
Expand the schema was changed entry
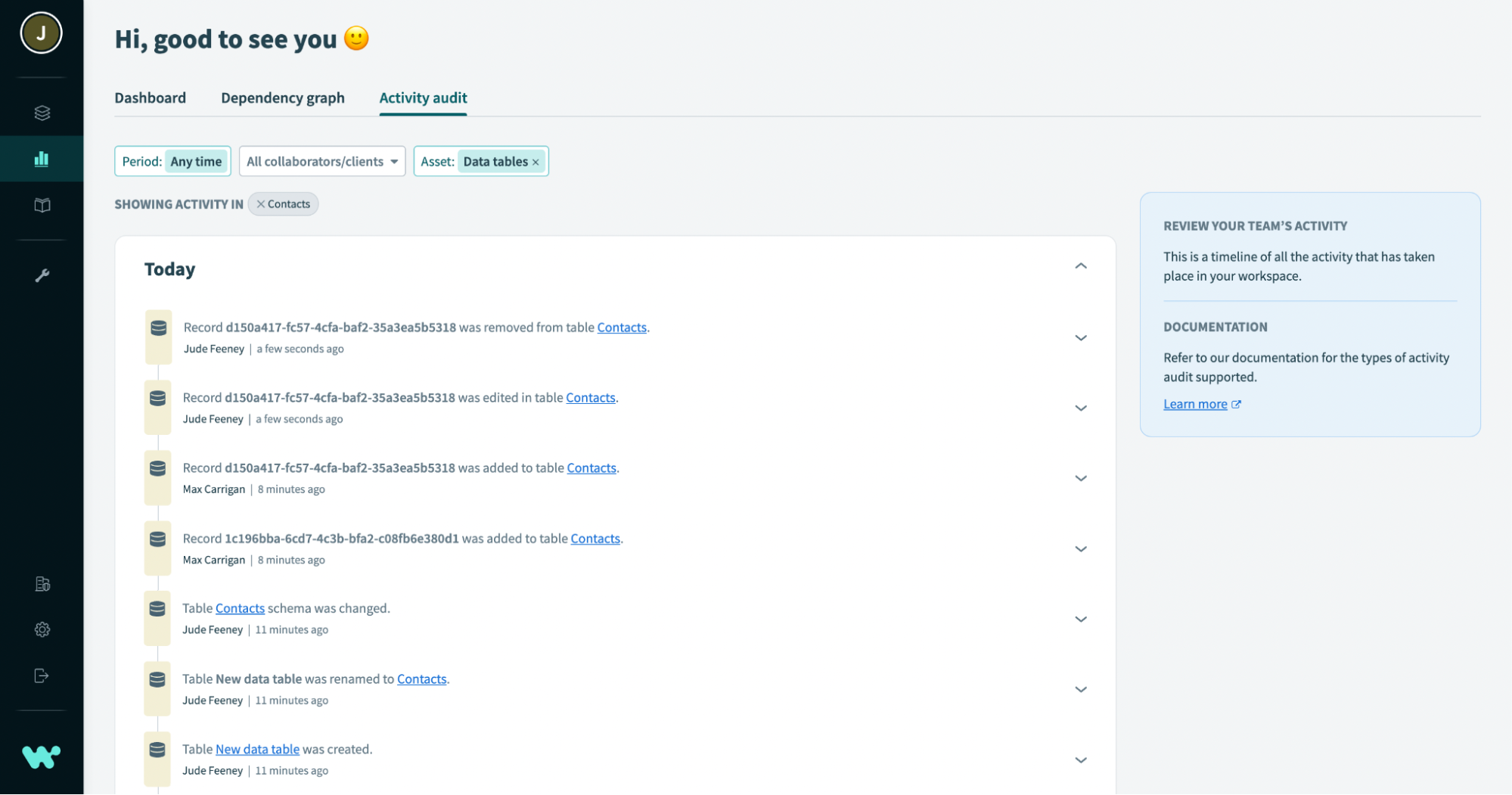pos(1080,620)
